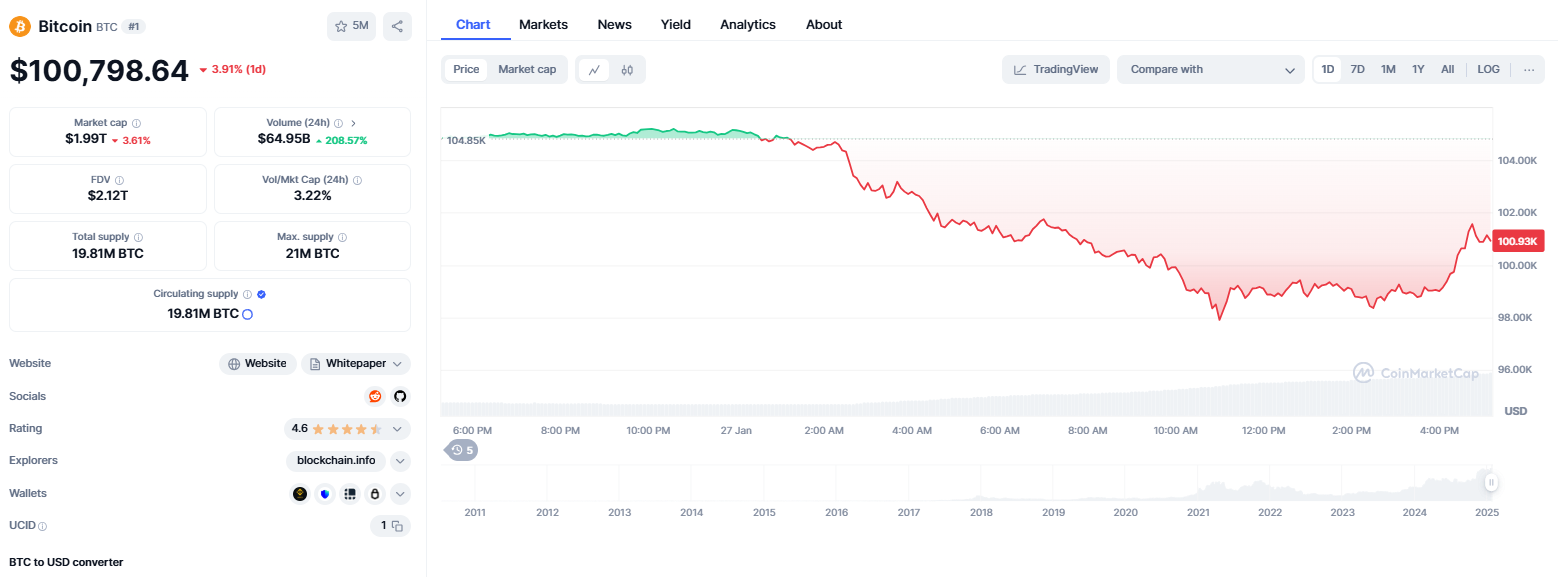
Task: Toggle the chart to Market cap
Action: [527, 70]
